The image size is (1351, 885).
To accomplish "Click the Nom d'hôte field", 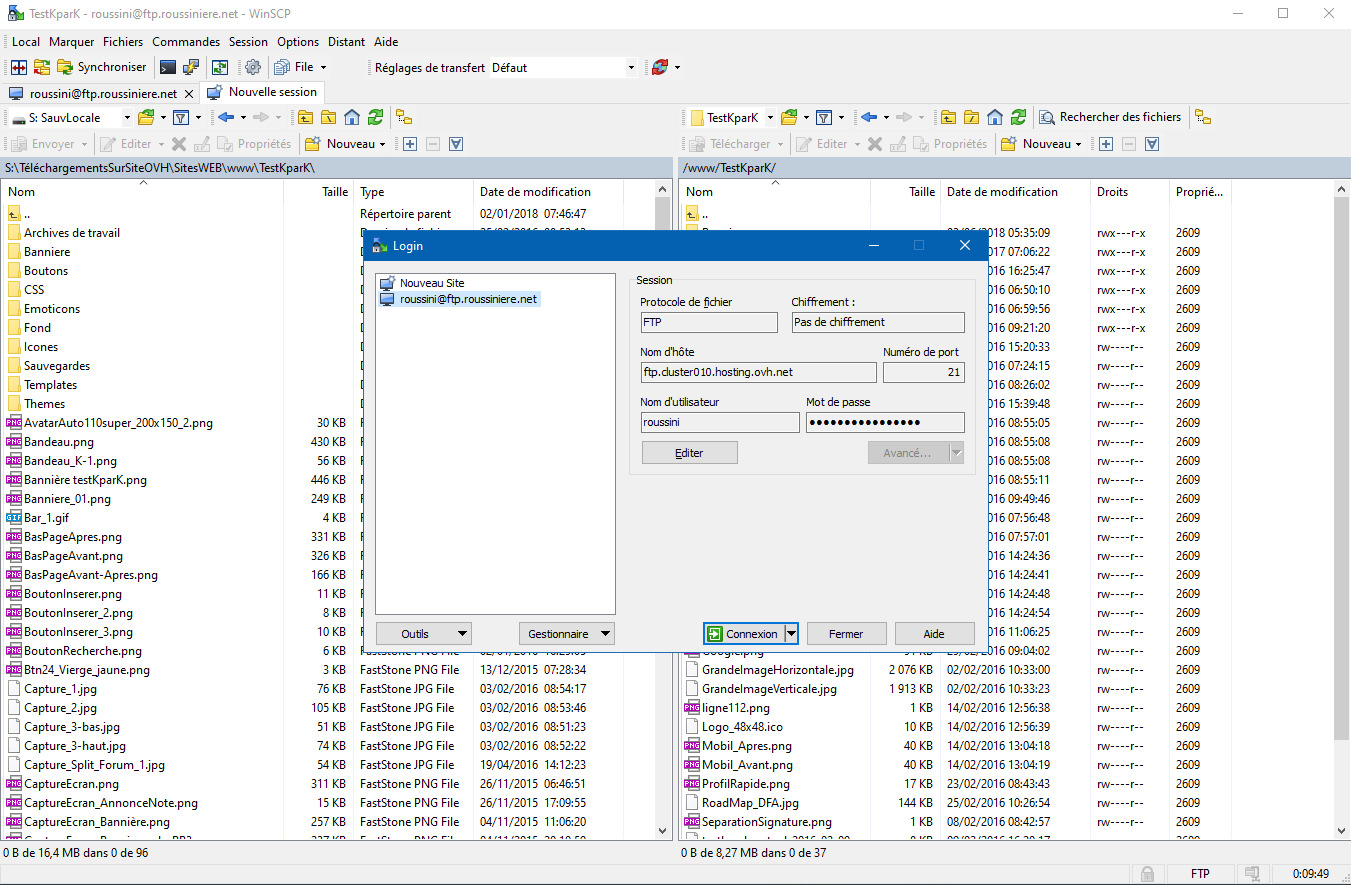I will (x=759, y=372).
